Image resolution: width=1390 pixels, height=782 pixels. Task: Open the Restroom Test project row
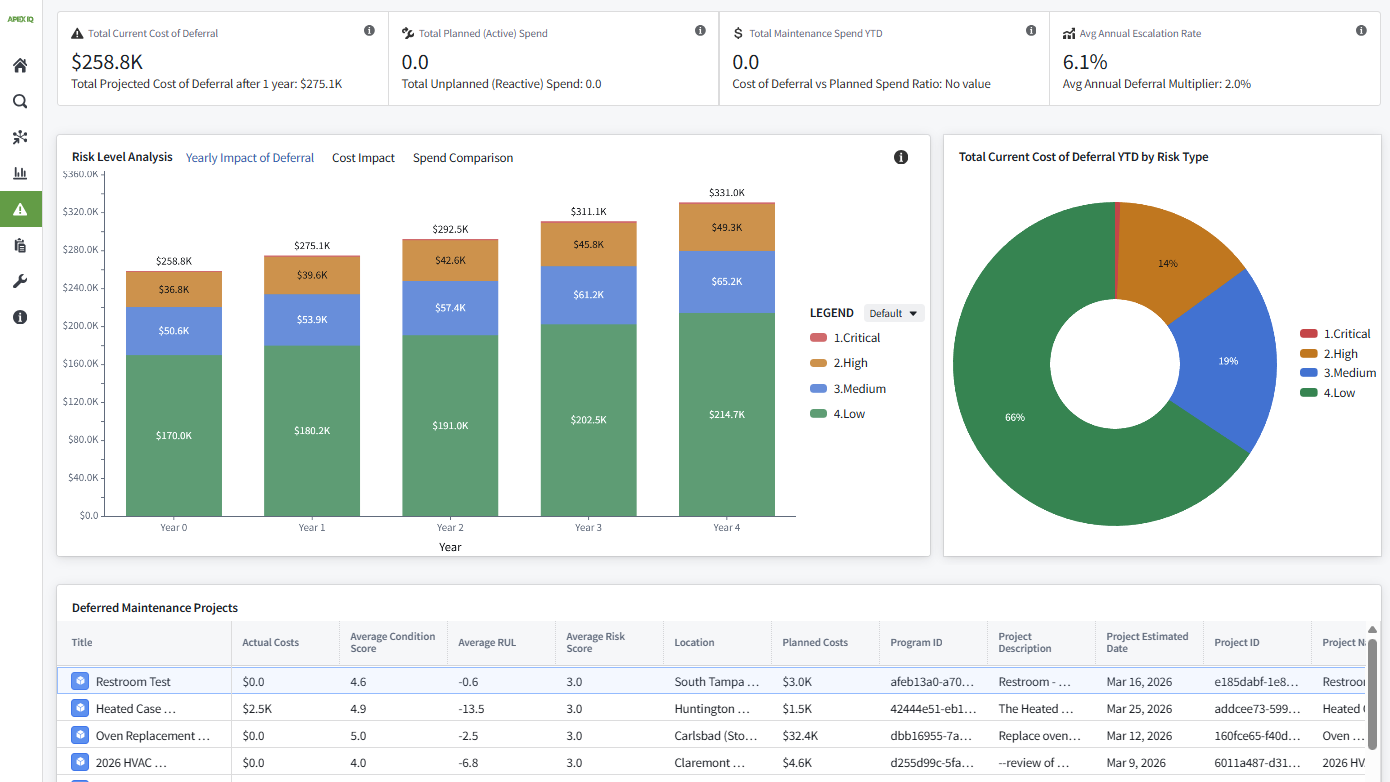pos(712,681)
